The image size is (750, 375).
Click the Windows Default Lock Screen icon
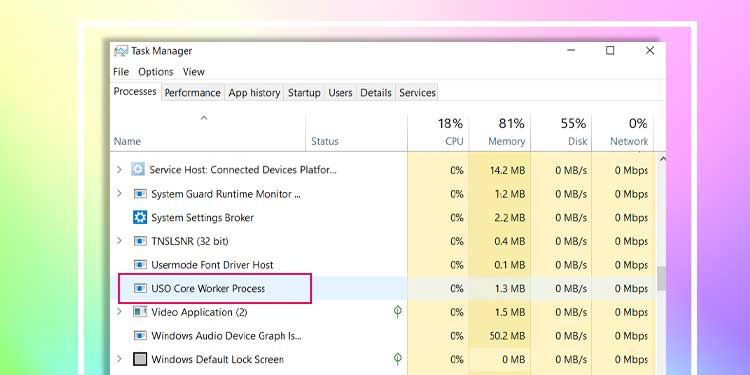(140, 359)
